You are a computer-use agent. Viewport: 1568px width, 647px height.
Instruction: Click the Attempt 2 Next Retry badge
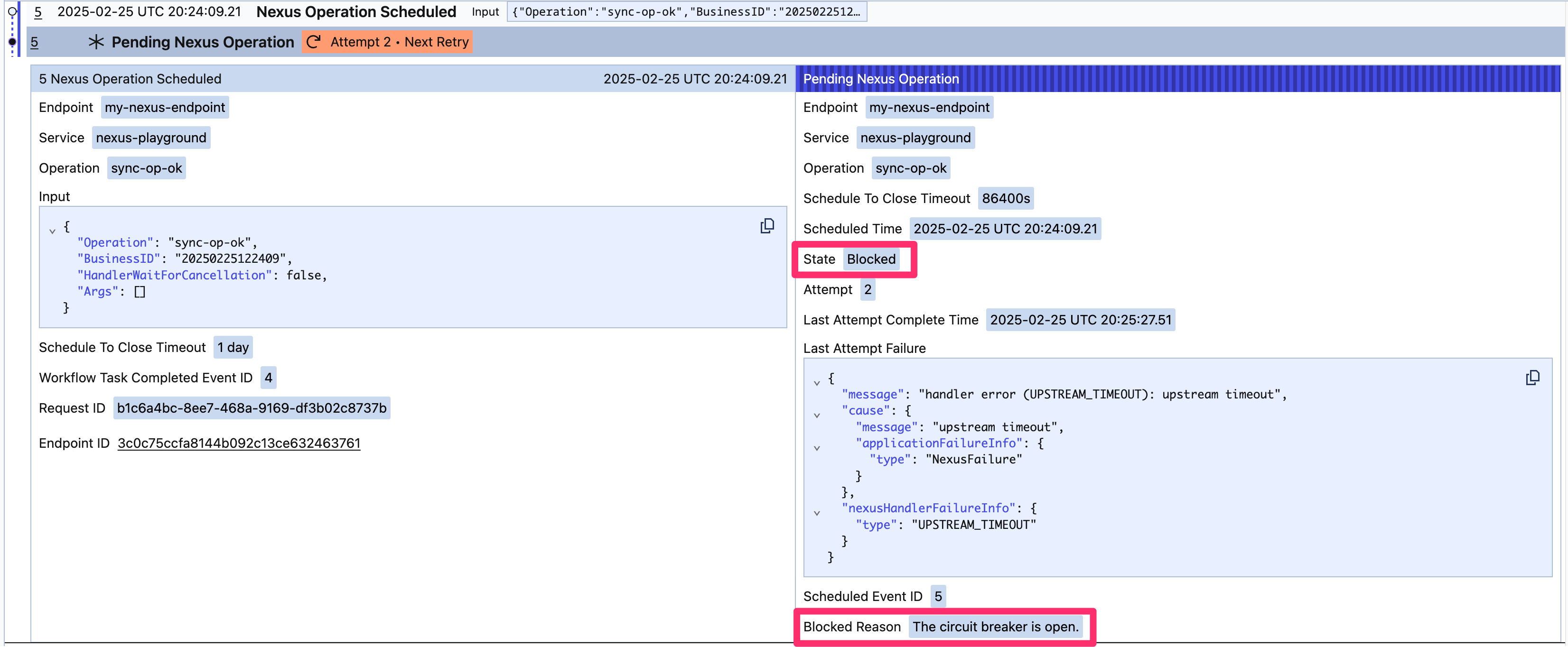pyautogui.click(x=387, y=42)
